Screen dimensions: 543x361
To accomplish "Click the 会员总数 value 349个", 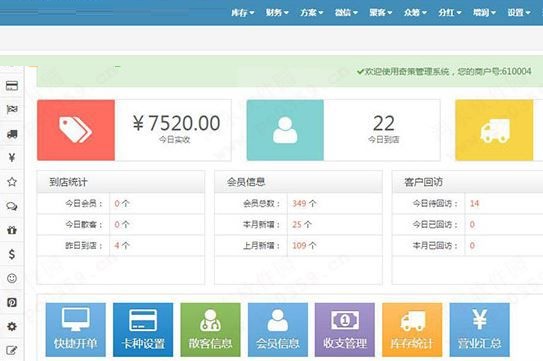I will pos(304,203).
